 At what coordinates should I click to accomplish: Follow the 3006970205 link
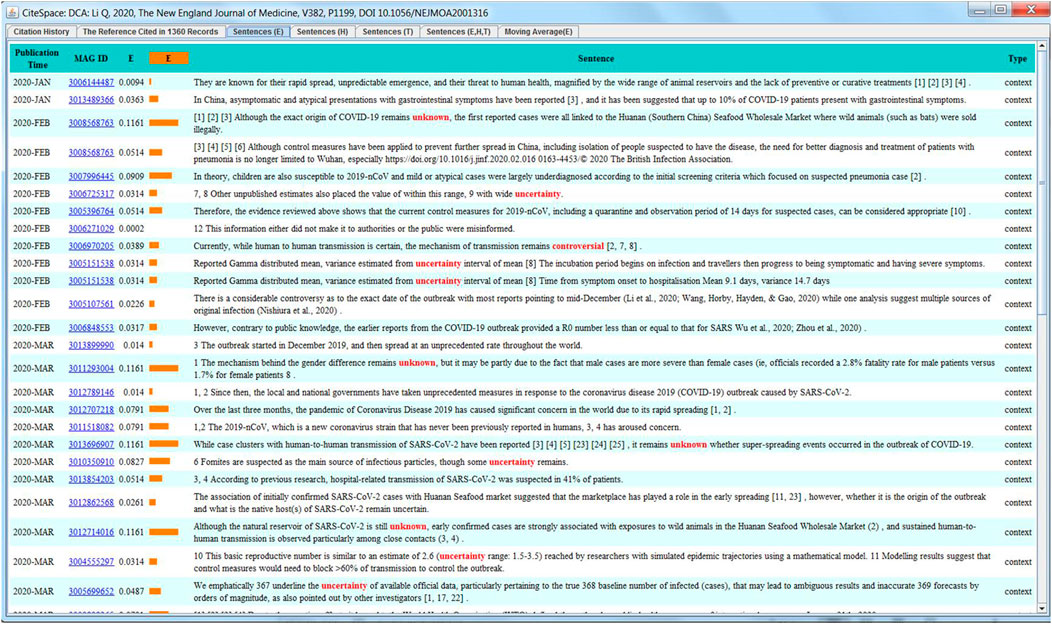point(91,246)
